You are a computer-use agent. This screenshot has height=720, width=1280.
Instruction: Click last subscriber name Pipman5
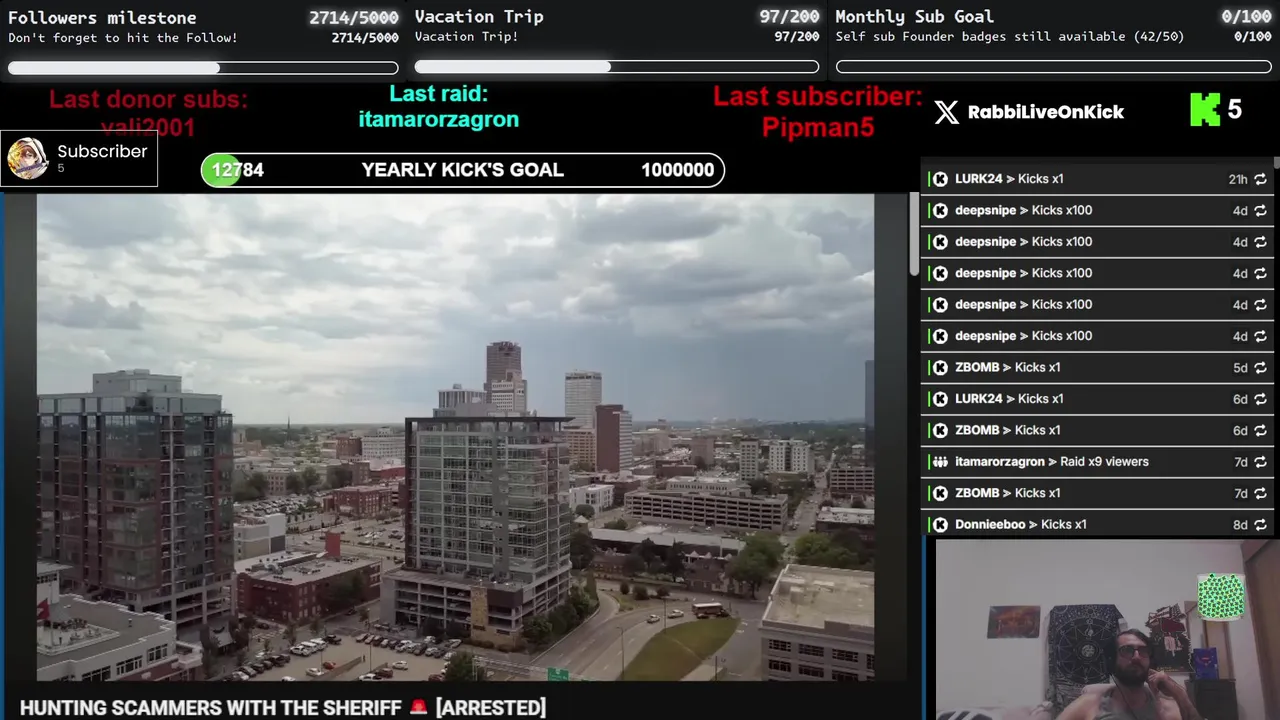click(818, 127)
